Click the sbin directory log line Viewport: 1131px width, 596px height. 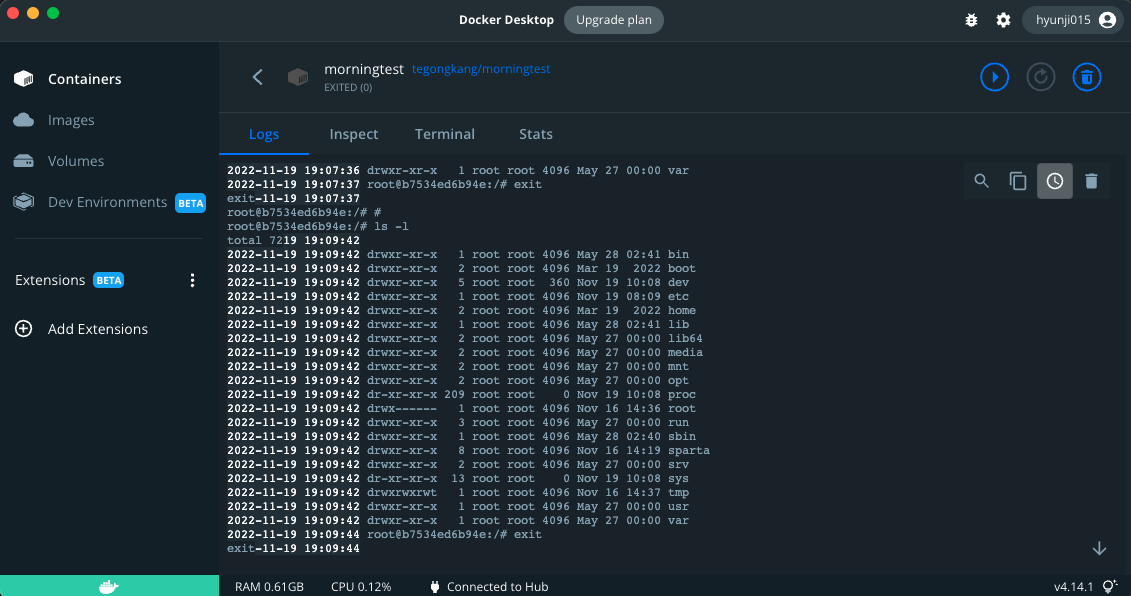click(462, 437)
